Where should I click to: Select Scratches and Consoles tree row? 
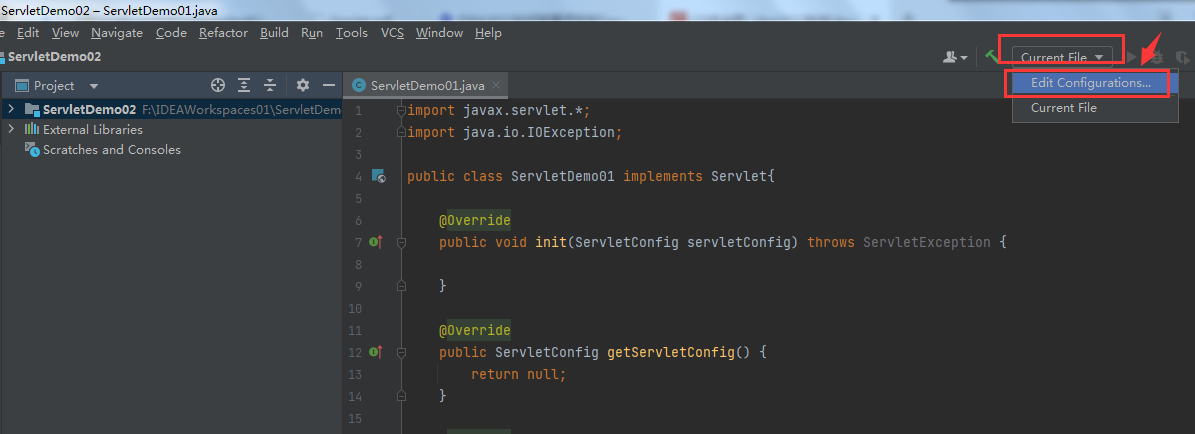point(171,149)
